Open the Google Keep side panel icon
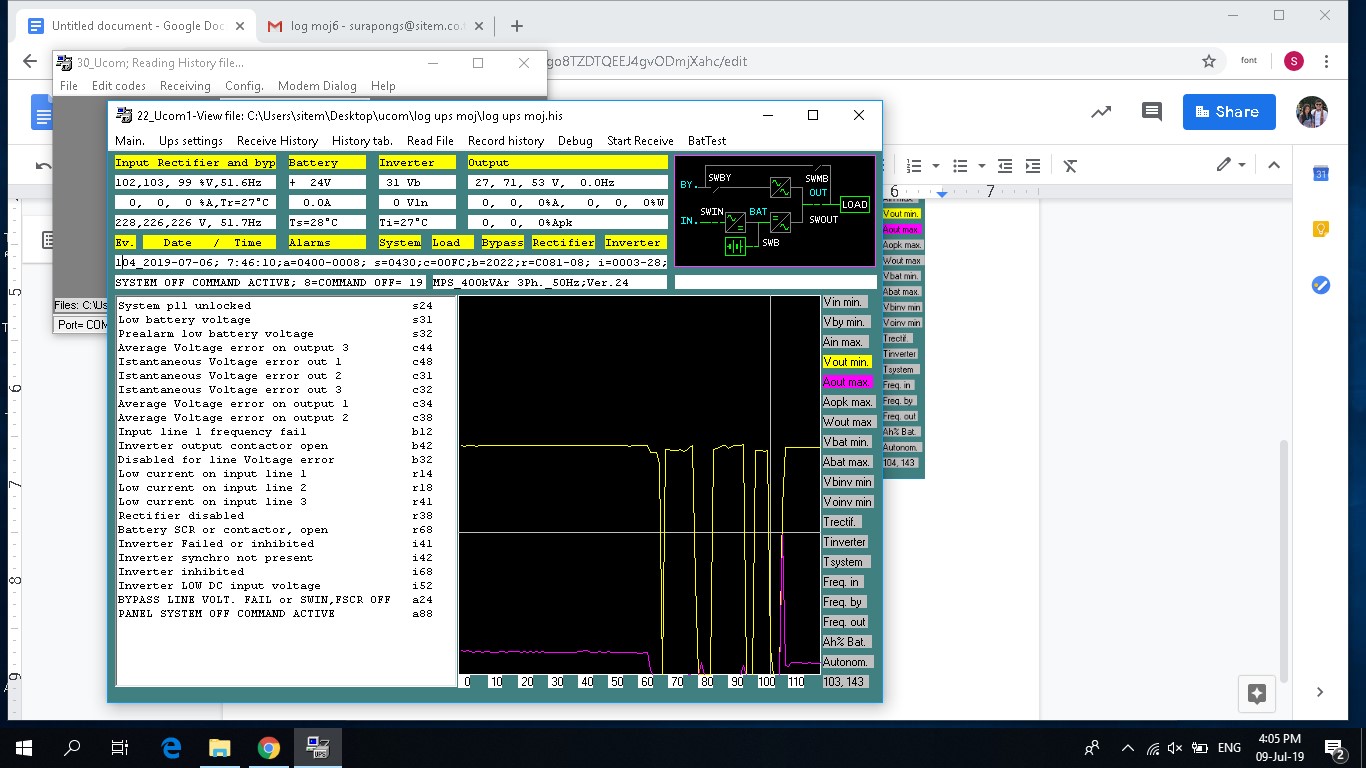 pyautogui.click(x=1320, y=230)
